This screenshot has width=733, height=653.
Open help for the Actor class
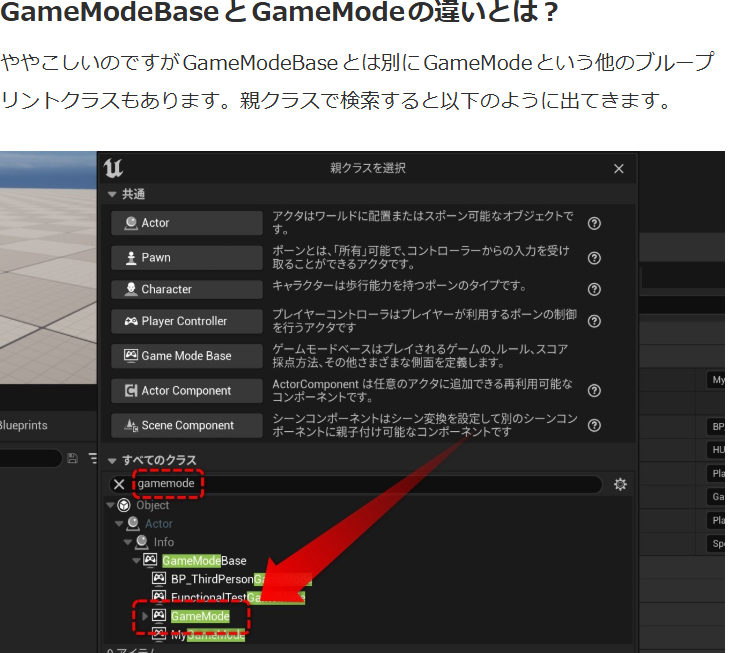point(594,223)
